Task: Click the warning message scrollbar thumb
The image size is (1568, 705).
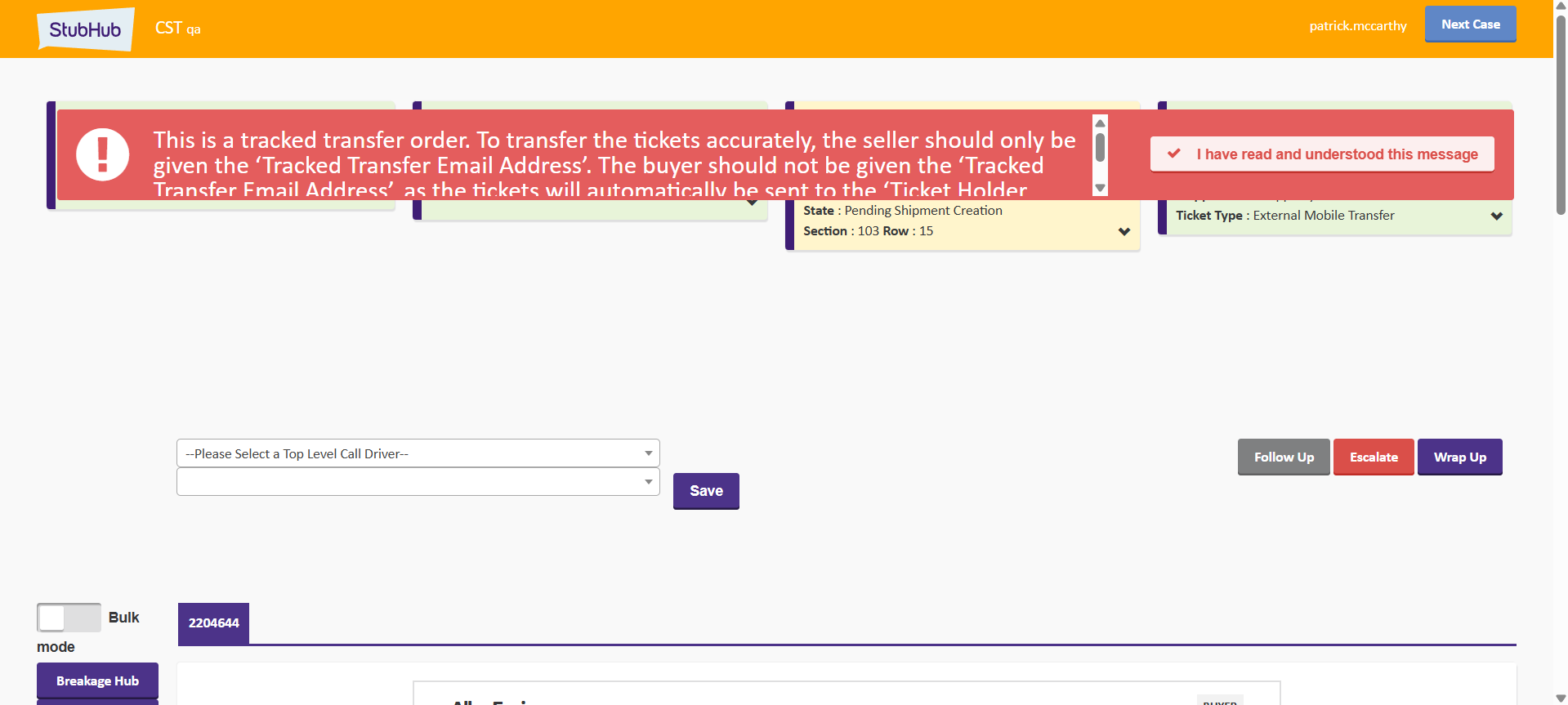Action: 1101,148
